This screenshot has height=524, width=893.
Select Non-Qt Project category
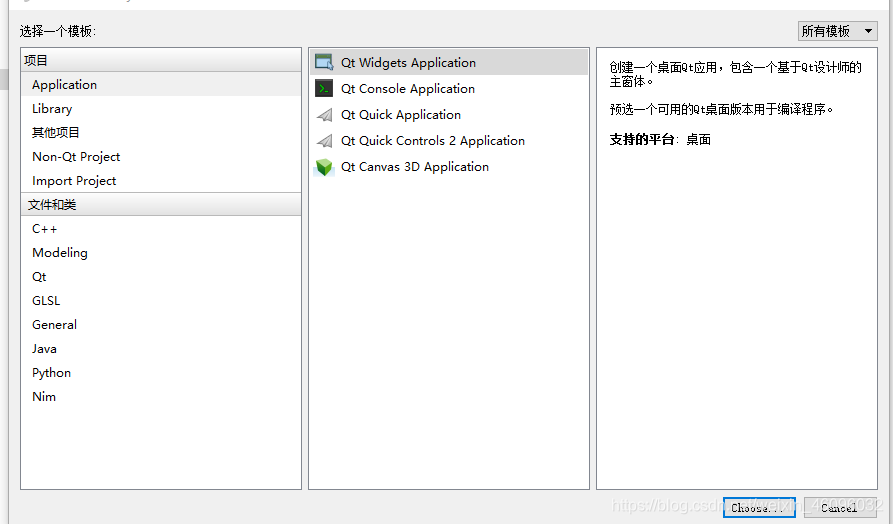click(x=161, y=157)
